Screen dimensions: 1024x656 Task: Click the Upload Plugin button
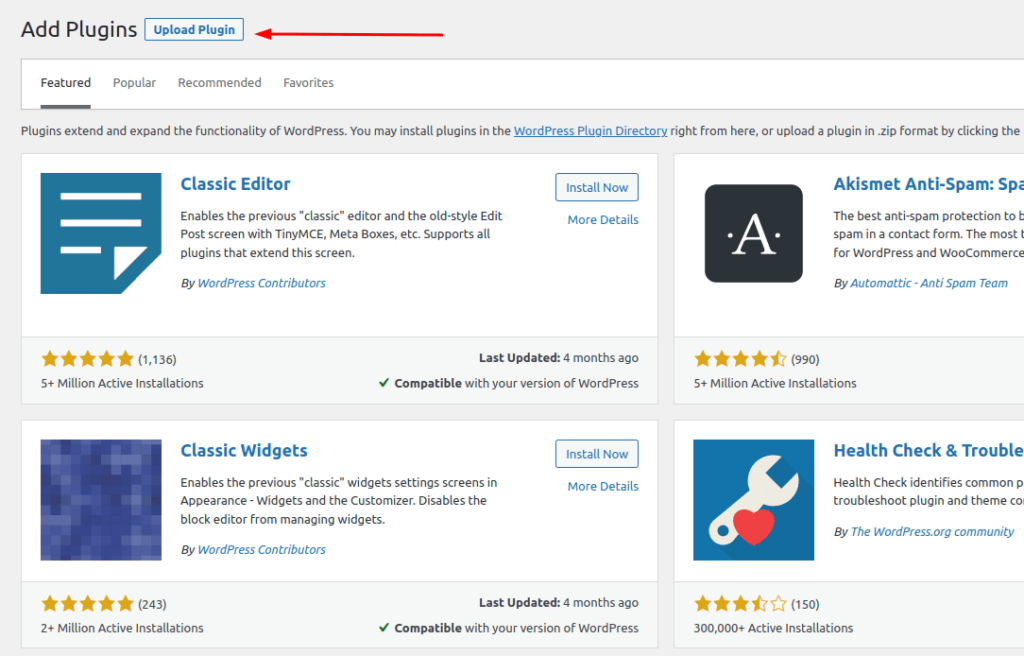pos(194,29)
